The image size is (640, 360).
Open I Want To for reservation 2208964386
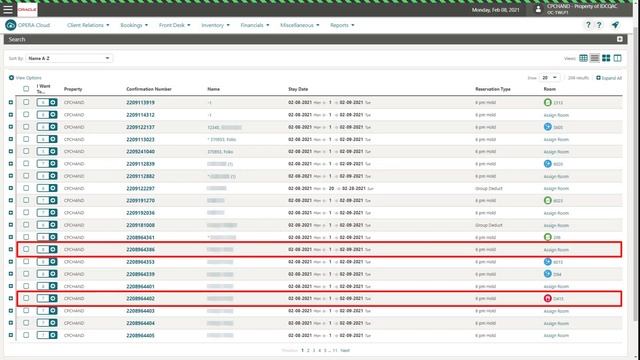click(47, 249)
